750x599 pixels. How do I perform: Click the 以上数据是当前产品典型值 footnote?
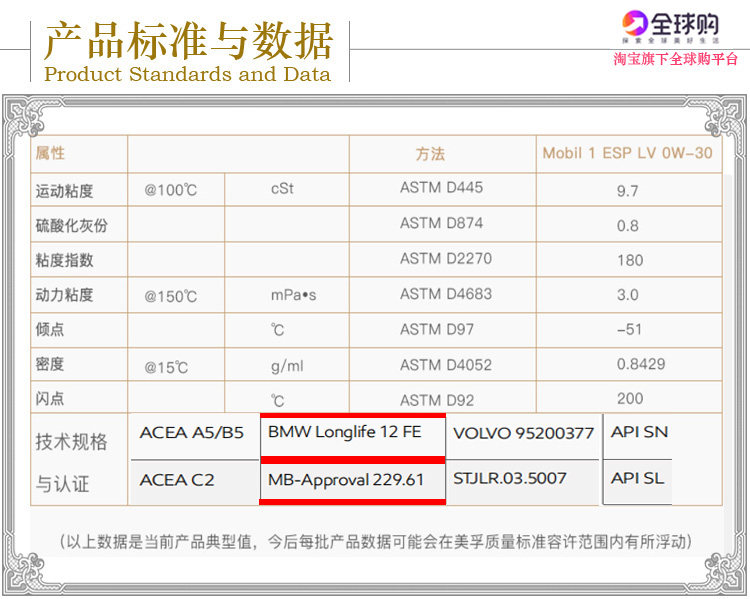point(375,542)
